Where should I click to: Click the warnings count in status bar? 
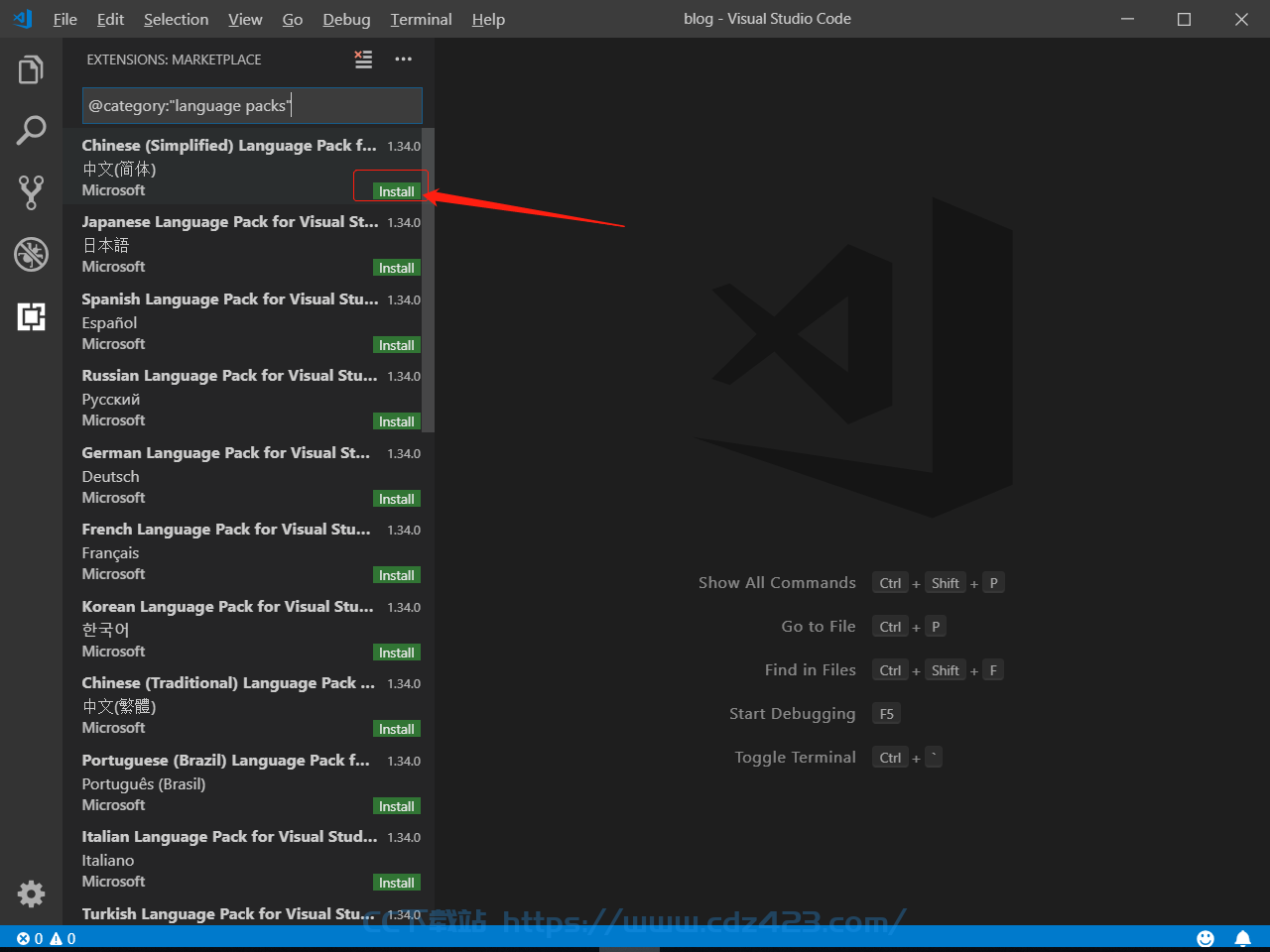63,938
